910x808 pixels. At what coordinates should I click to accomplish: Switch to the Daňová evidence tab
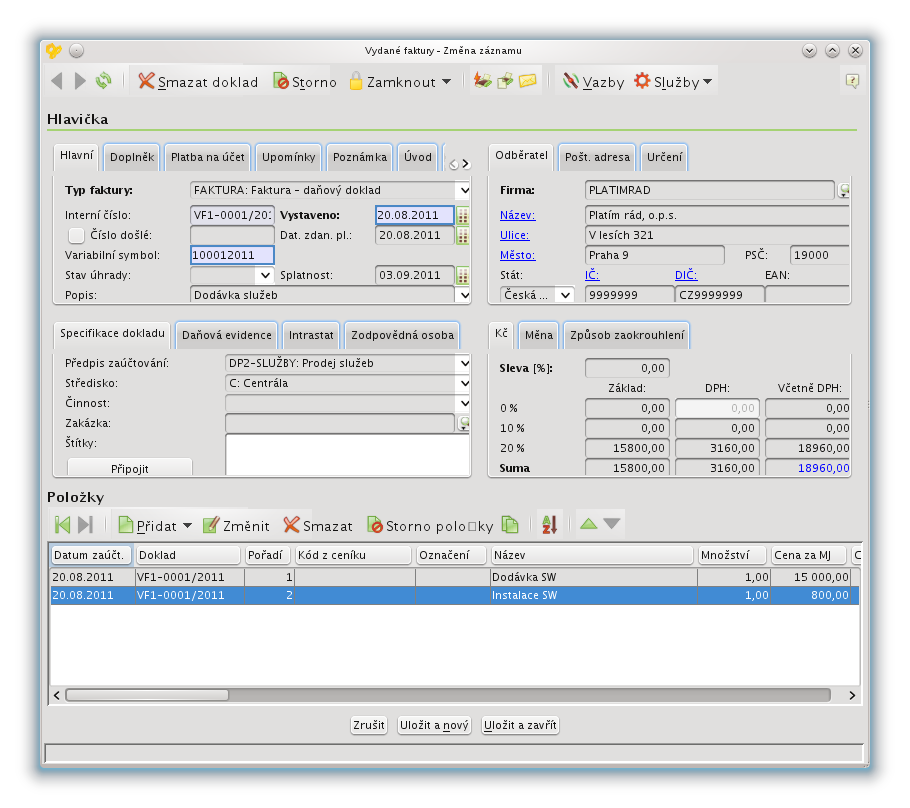(226, 335)
